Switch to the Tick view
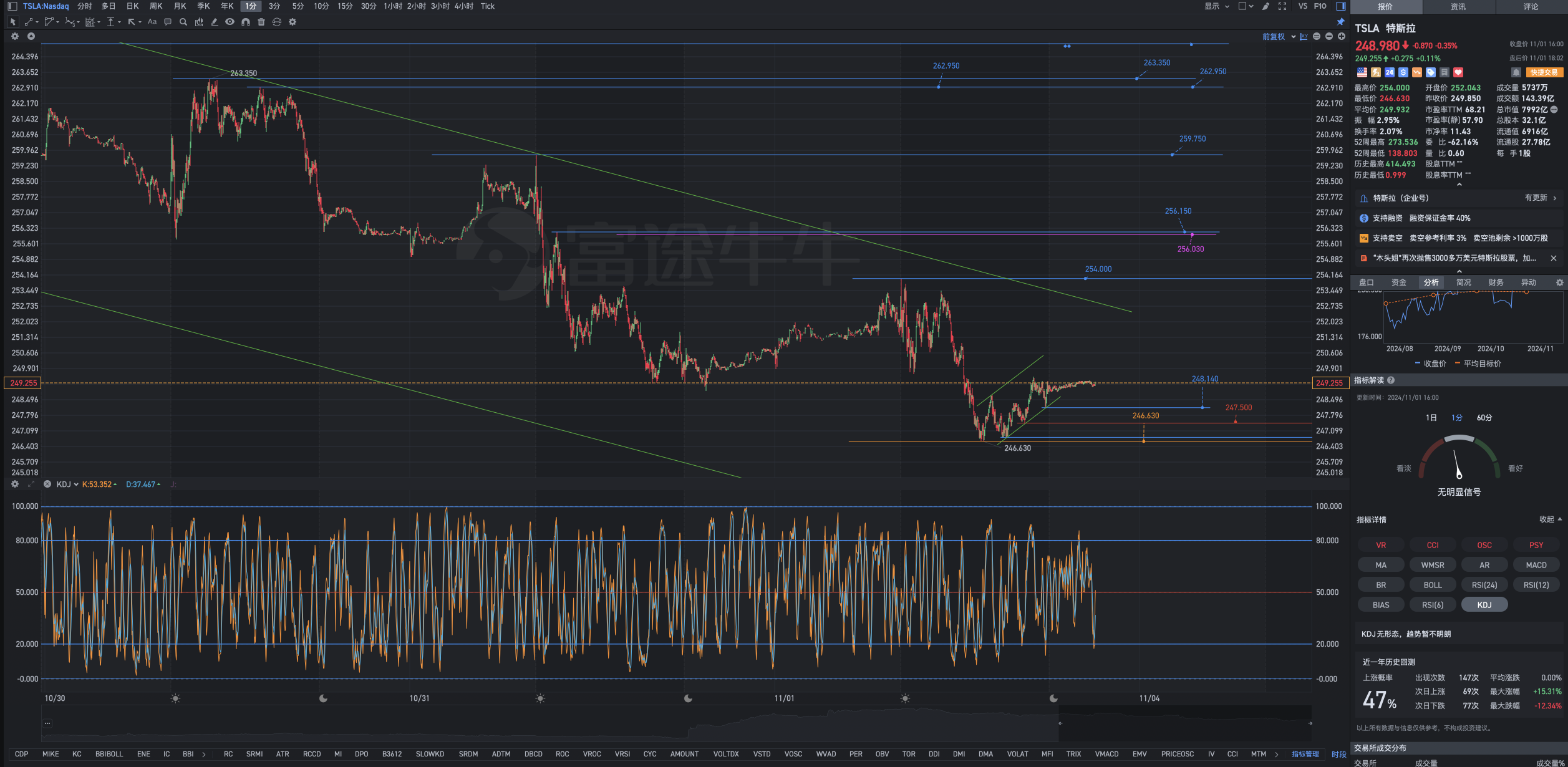This screenshot has width=1568, height=767. pyautogui.click(x=488, y=6)
